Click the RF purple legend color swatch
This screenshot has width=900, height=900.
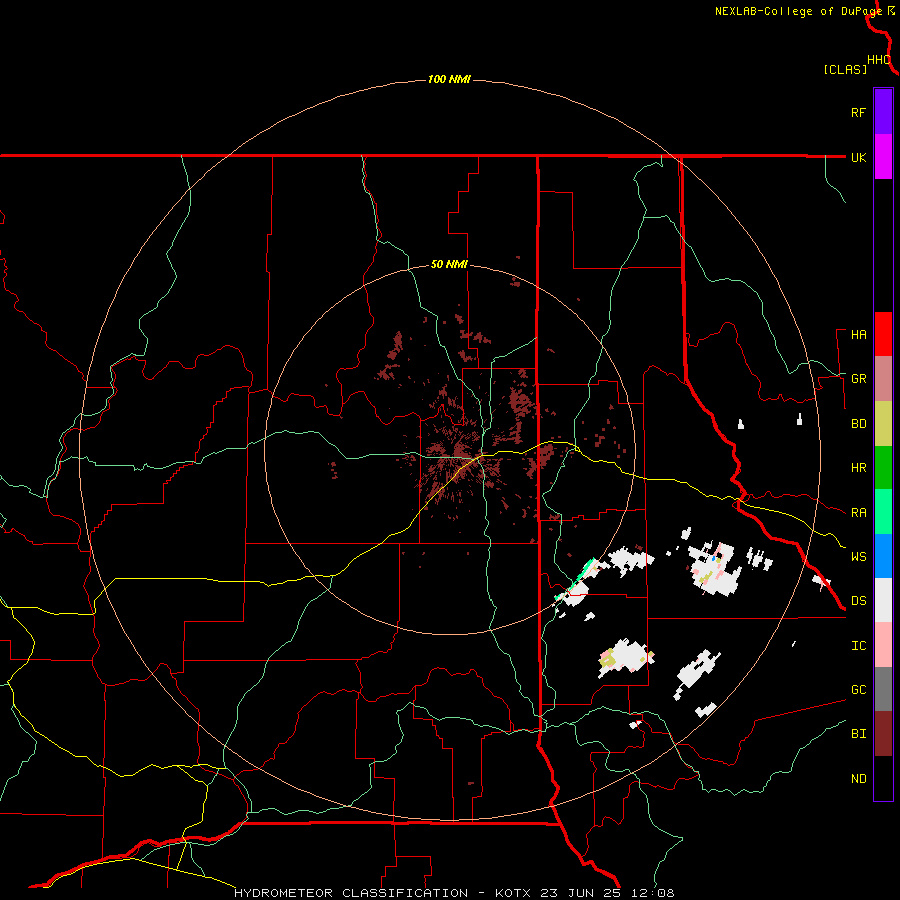[x=883, y=112]
